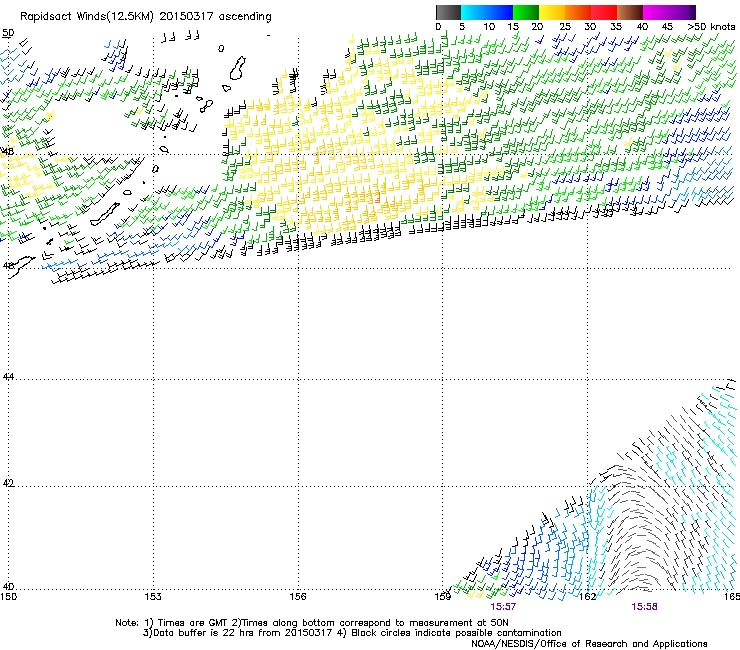Click the green 15-20 knots legend segment
Screen dimensions: 740x650
526,12
